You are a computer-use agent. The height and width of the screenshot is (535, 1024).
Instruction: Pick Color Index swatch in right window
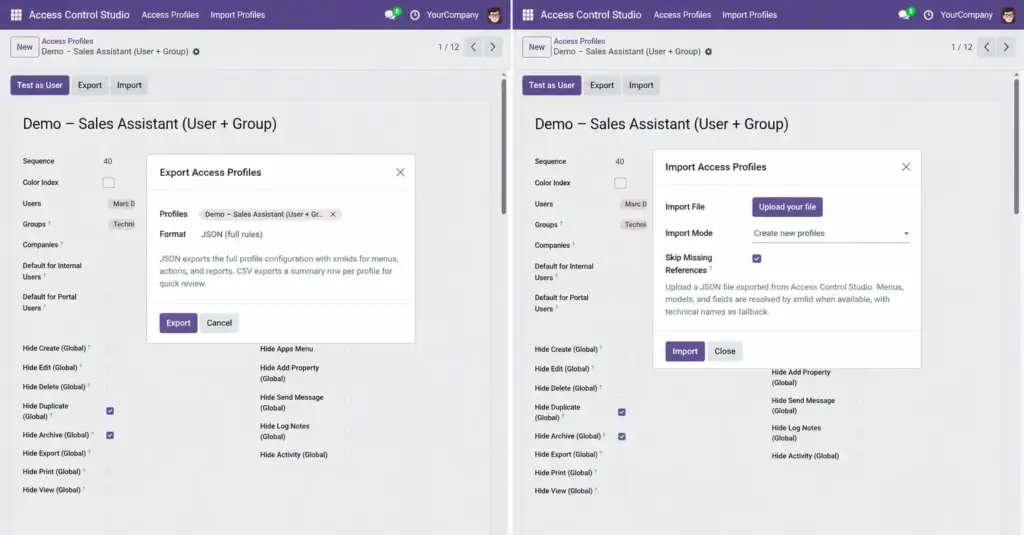pyautogui.click(x=620, y=183)
